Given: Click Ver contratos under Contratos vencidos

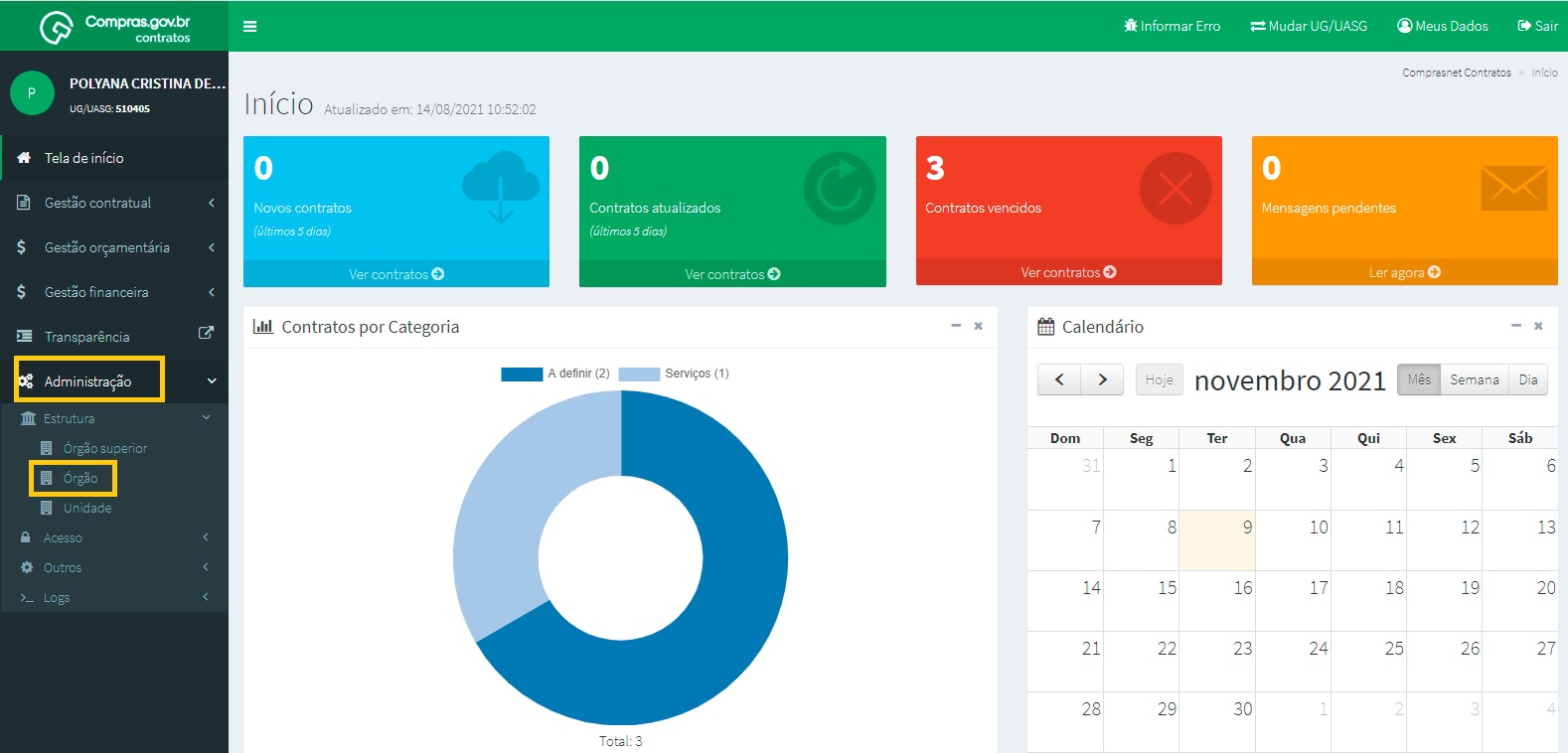Looking at the screenshot, I should coord(1069,272).
